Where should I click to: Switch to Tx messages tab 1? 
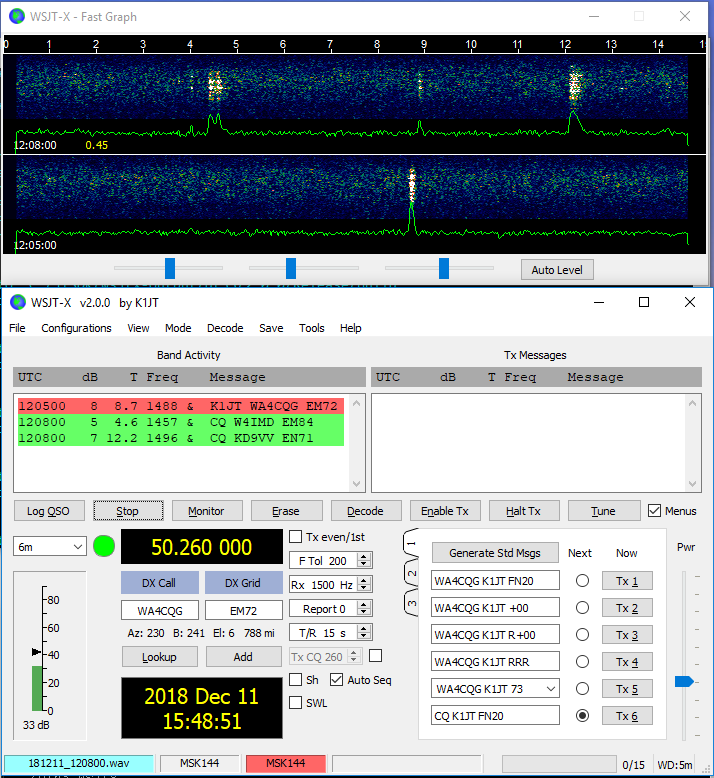click(x=411, y=543)
